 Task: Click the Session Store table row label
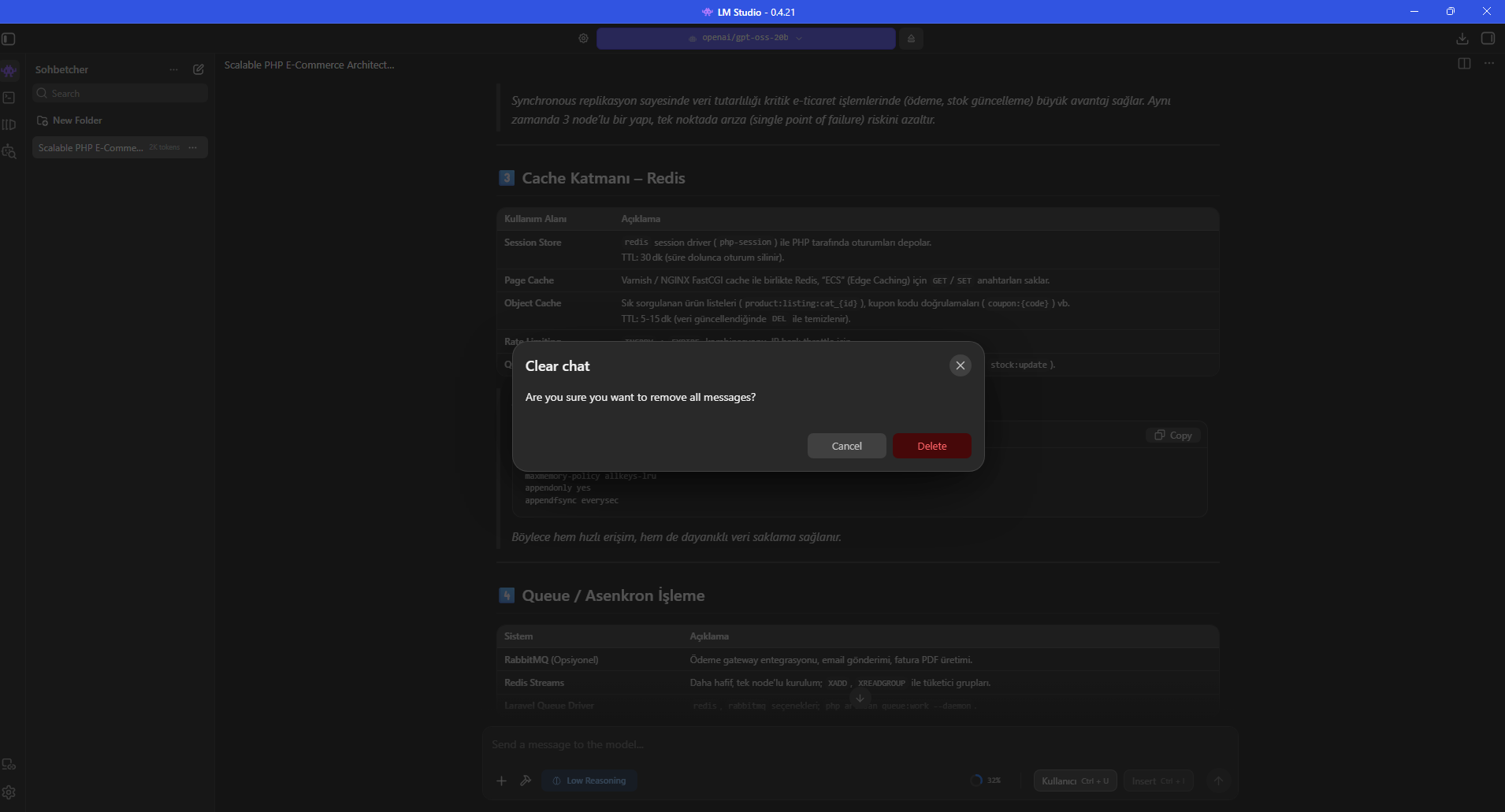click(x=533, y=243)
